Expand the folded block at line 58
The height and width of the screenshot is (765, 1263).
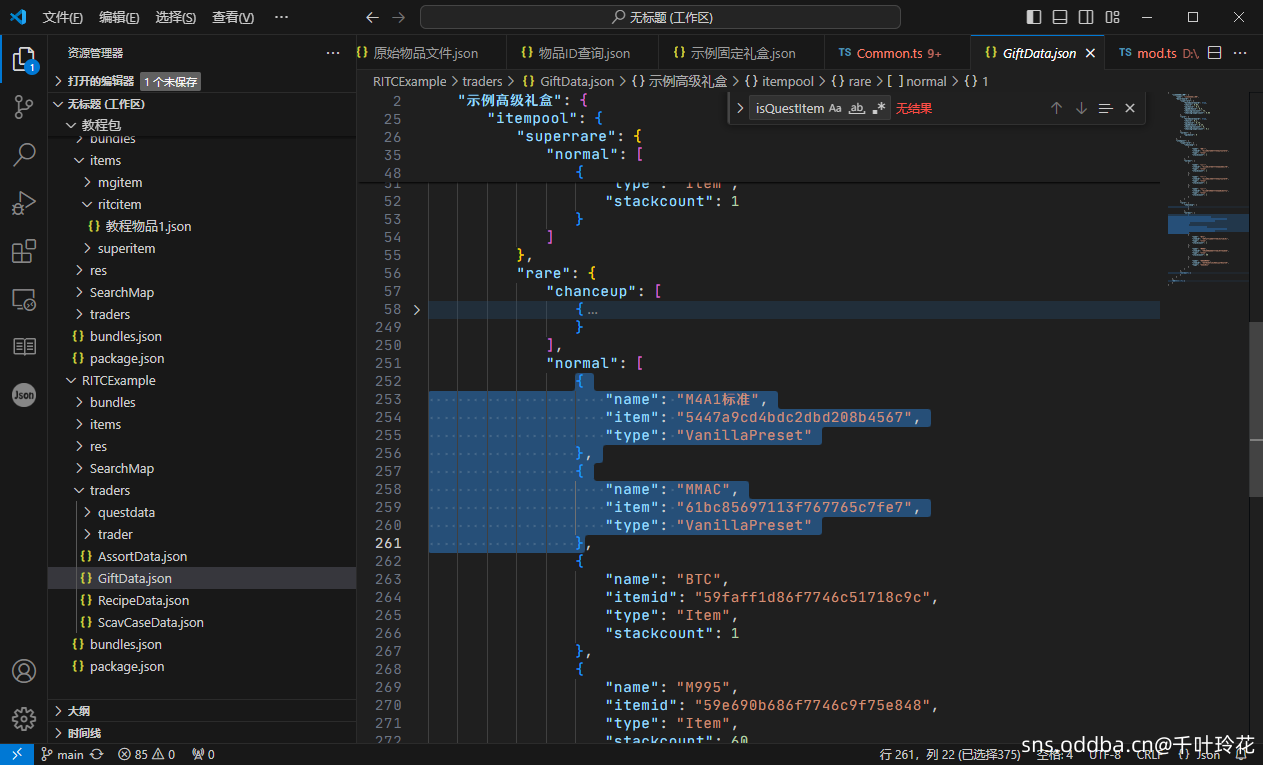point(417,309)
